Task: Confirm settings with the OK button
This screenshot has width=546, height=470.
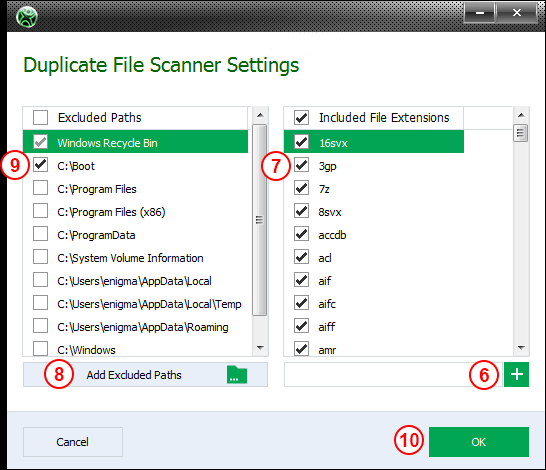Action: 479,442
